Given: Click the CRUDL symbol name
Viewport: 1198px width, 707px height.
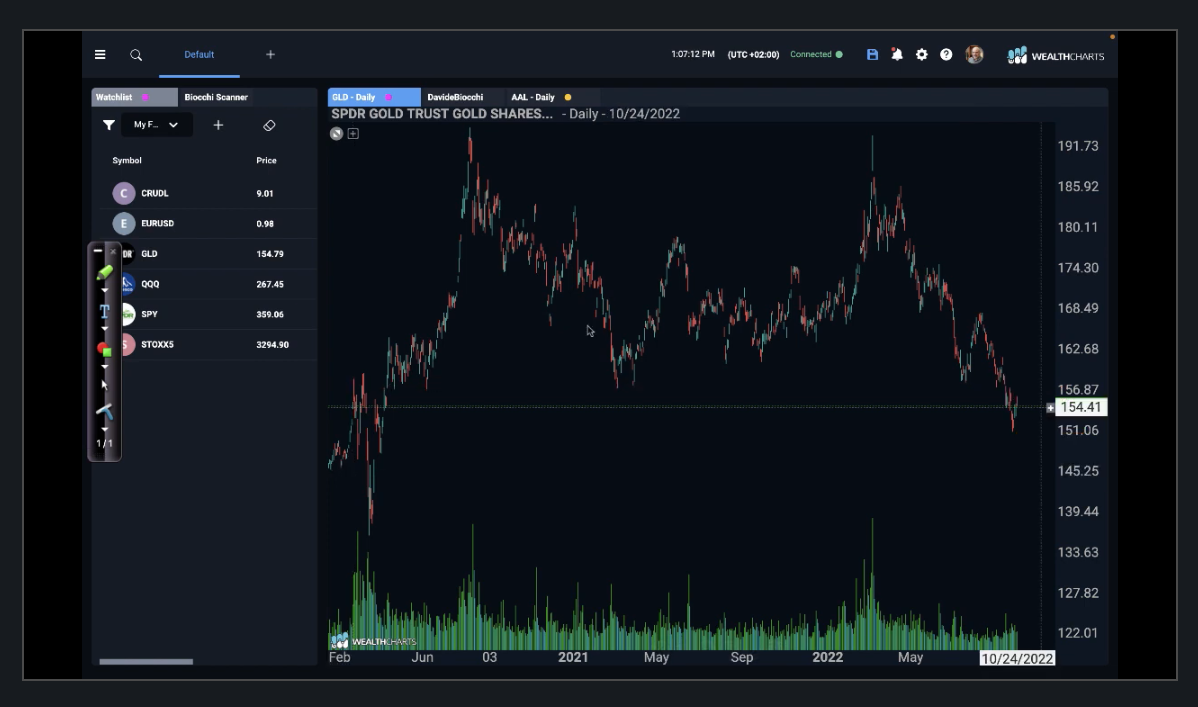Looking at the screenshot, I should point(155,193).
